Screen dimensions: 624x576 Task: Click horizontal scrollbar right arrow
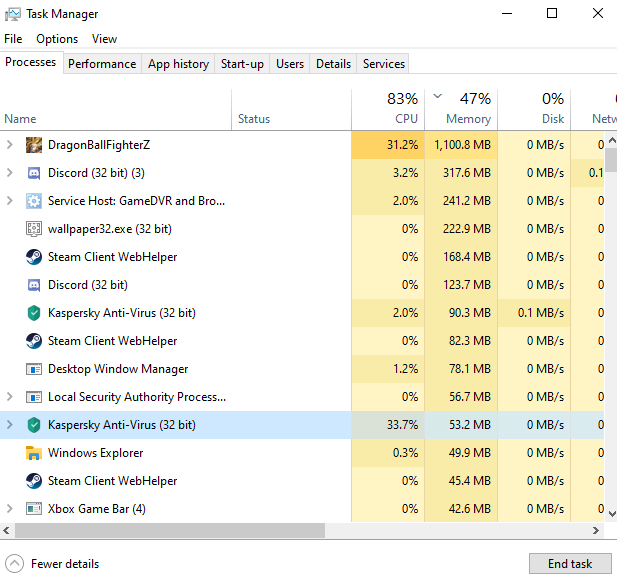(x=596, y=530)
